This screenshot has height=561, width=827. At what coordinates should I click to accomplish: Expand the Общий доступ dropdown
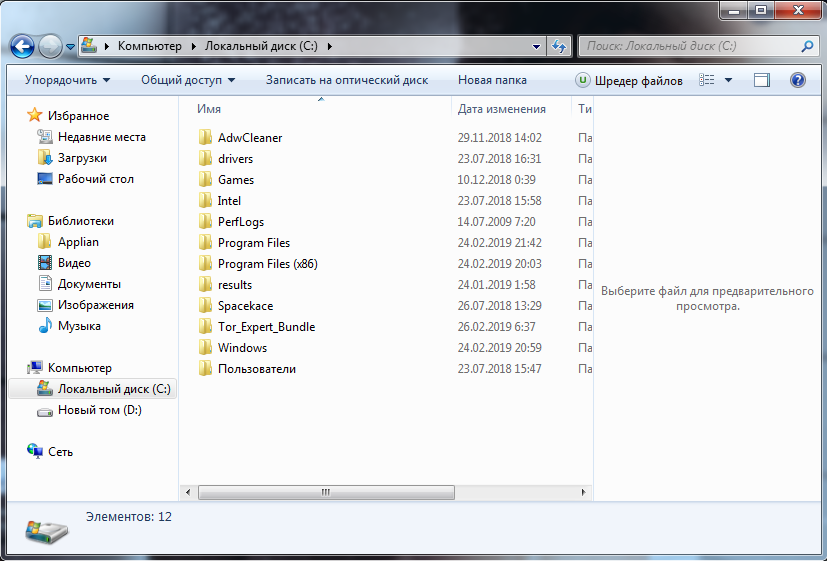(x=188, y=80)
